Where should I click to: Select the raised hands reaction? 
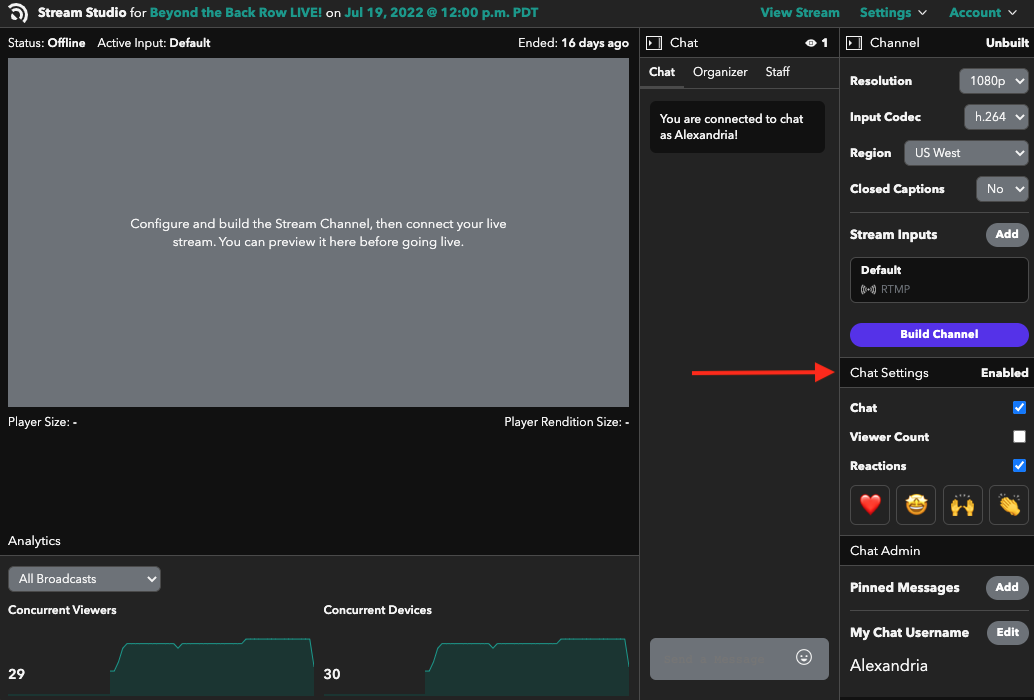pos(963,505)
